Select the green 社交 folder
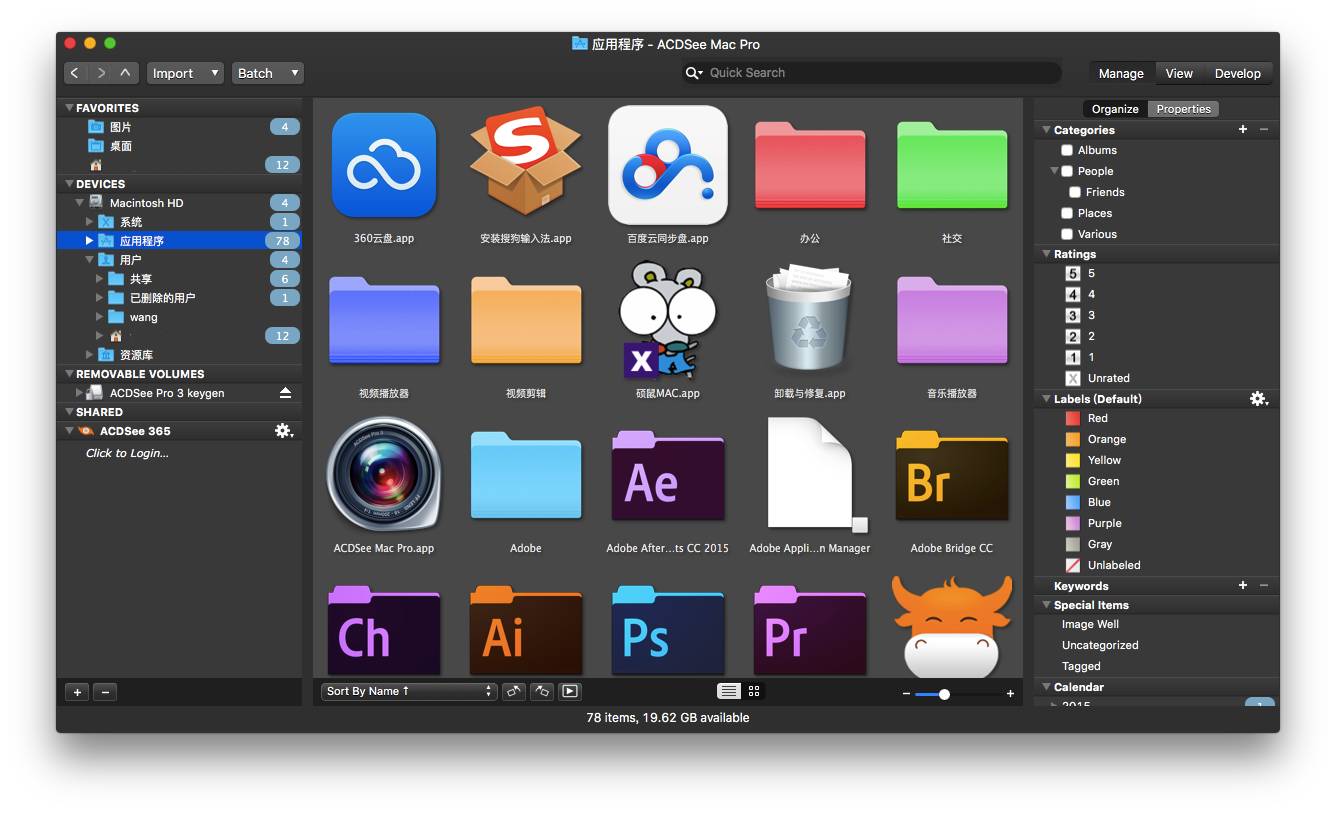1336x813 pixels. pyautogui.click(x=952, y=166)
